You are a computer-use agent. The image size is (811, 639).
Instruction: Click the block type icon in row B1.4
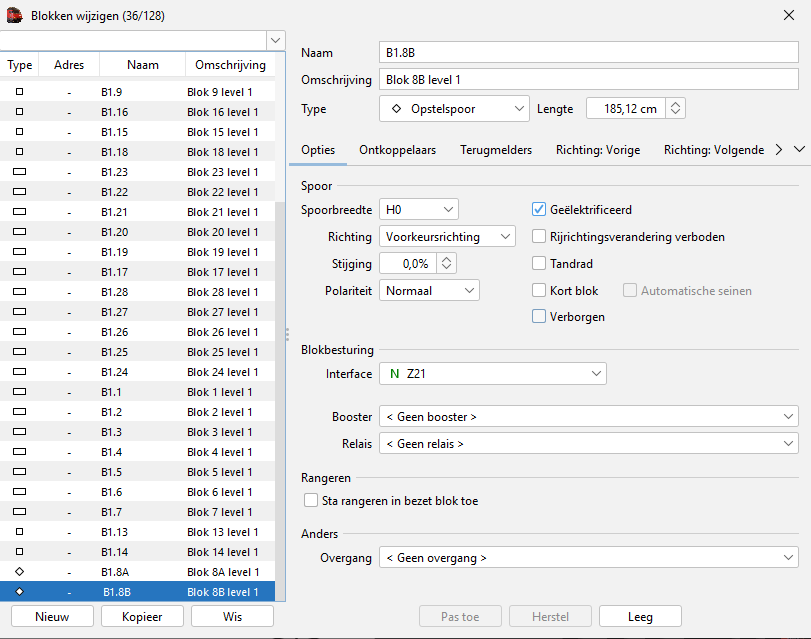(x=20, y=452)
